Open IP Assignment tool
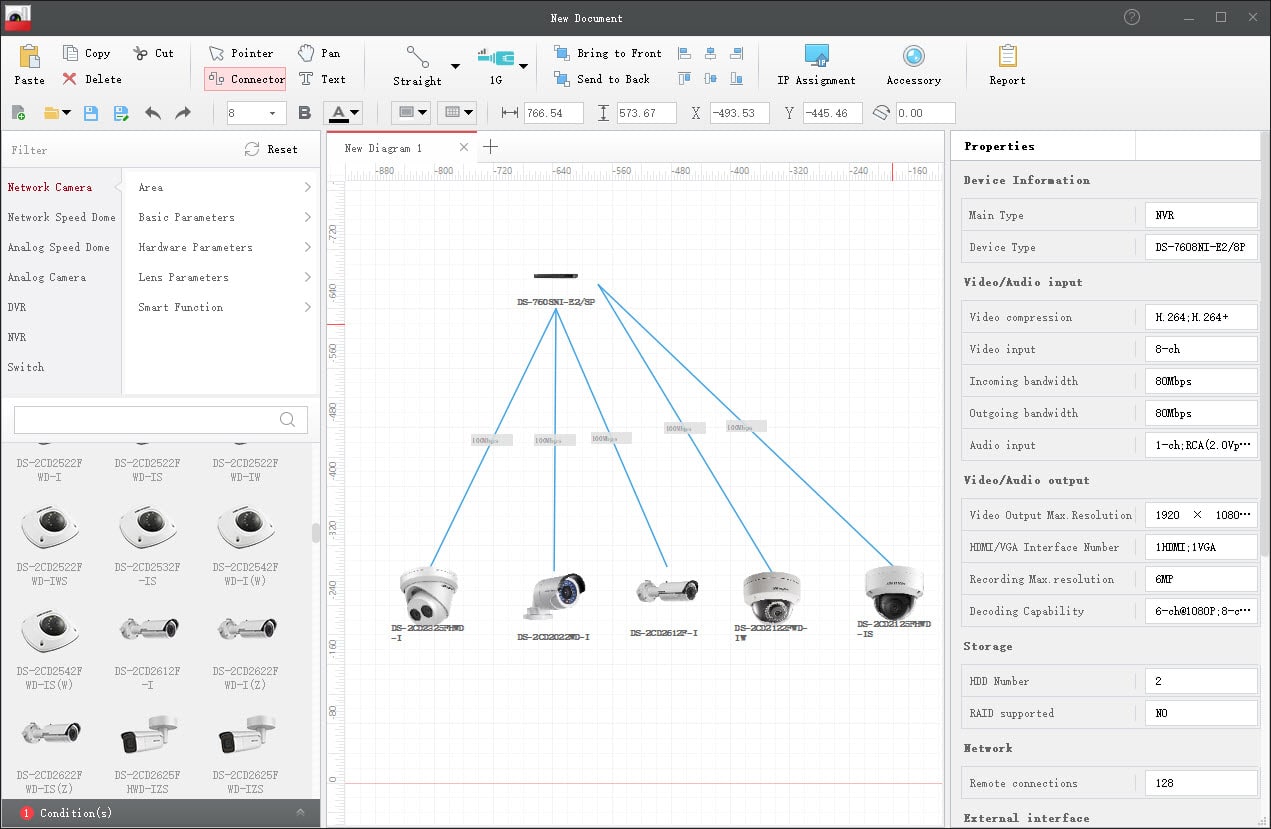This screenshot has height=829, width=1271. click(x=817, y=65)
